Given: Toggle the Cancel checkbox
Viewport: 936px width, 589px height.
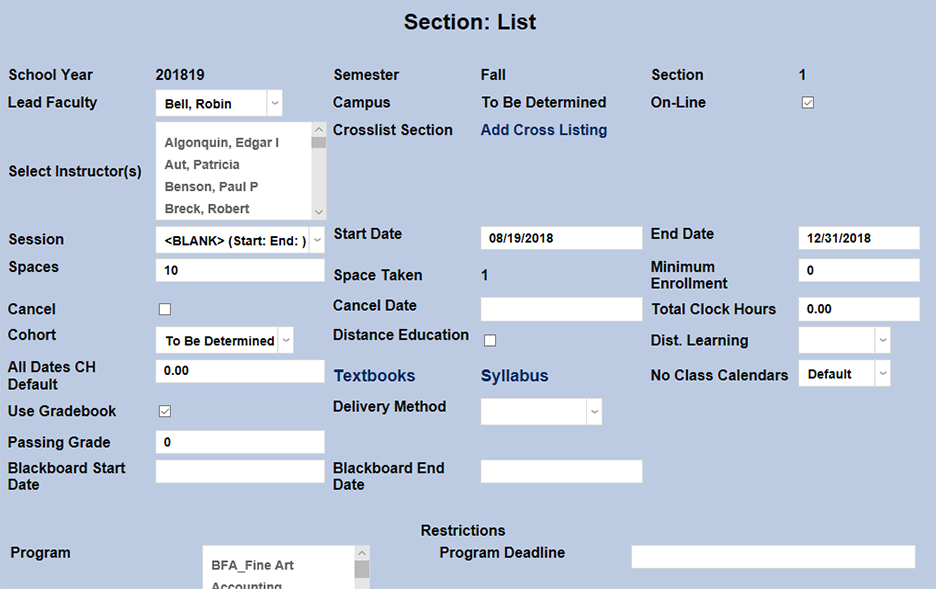Looking at the screenshot, I should coord(164,309).
